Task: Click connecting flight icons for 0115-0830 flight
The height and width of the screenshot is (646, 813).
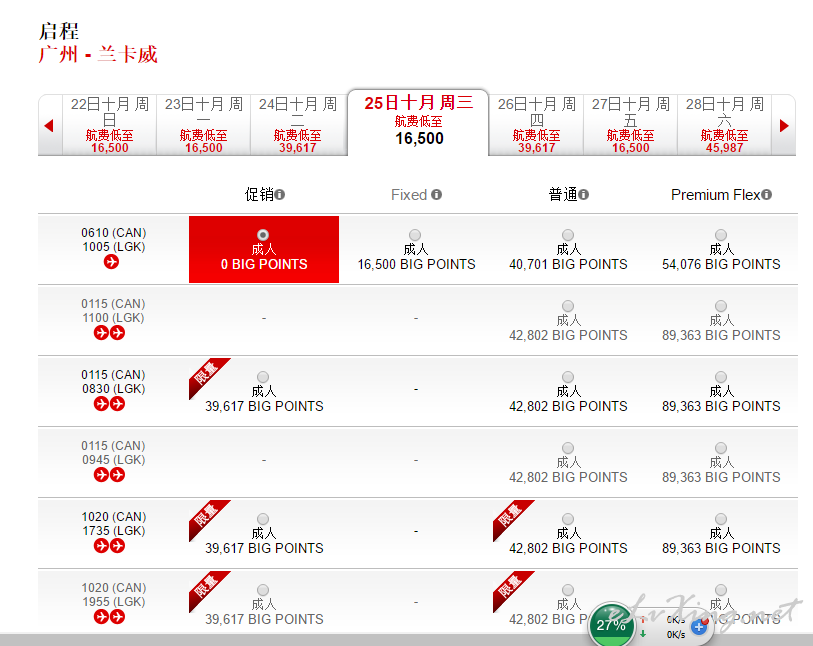Action: pos(109,404)
